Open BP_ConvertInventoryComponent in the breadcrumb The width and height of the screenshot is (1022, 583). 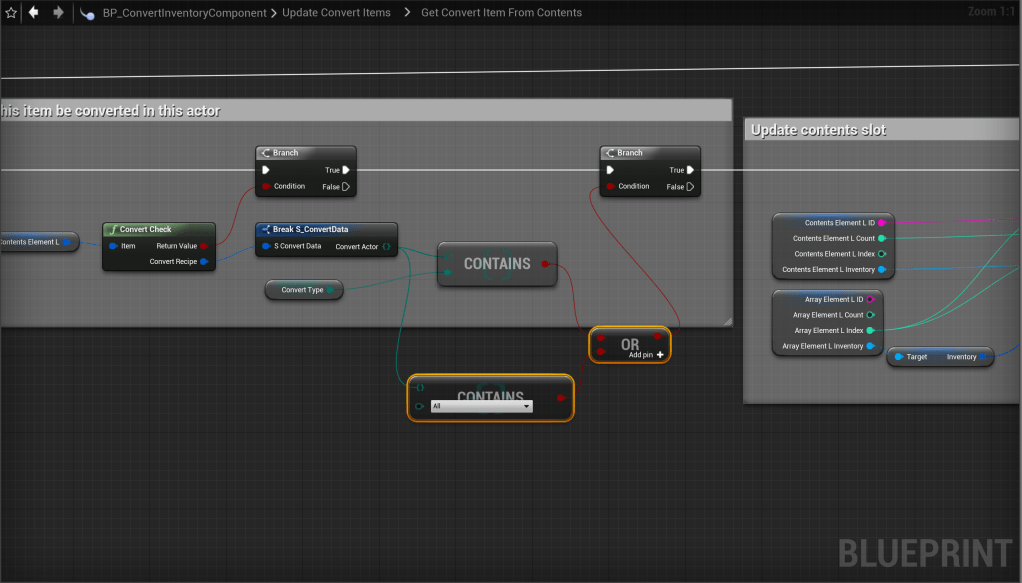tap(184, 13)
